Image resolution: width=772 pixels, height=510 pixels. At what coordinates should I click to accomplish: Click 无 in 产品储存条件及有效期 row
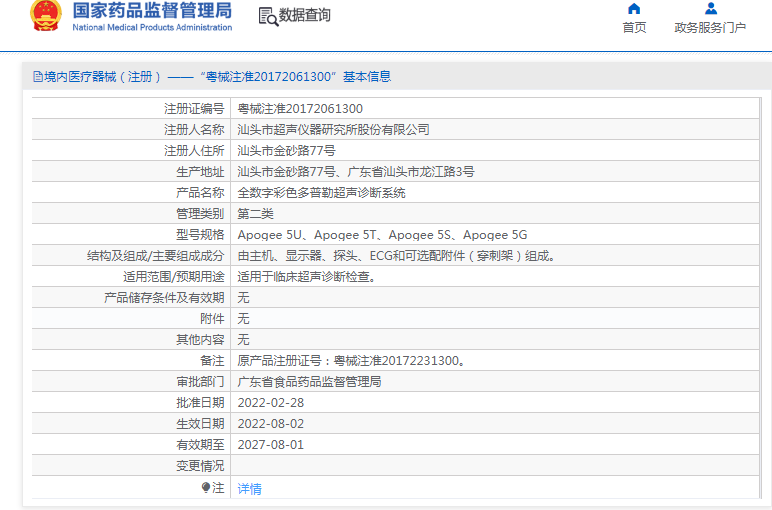click(x=243, y=298)
